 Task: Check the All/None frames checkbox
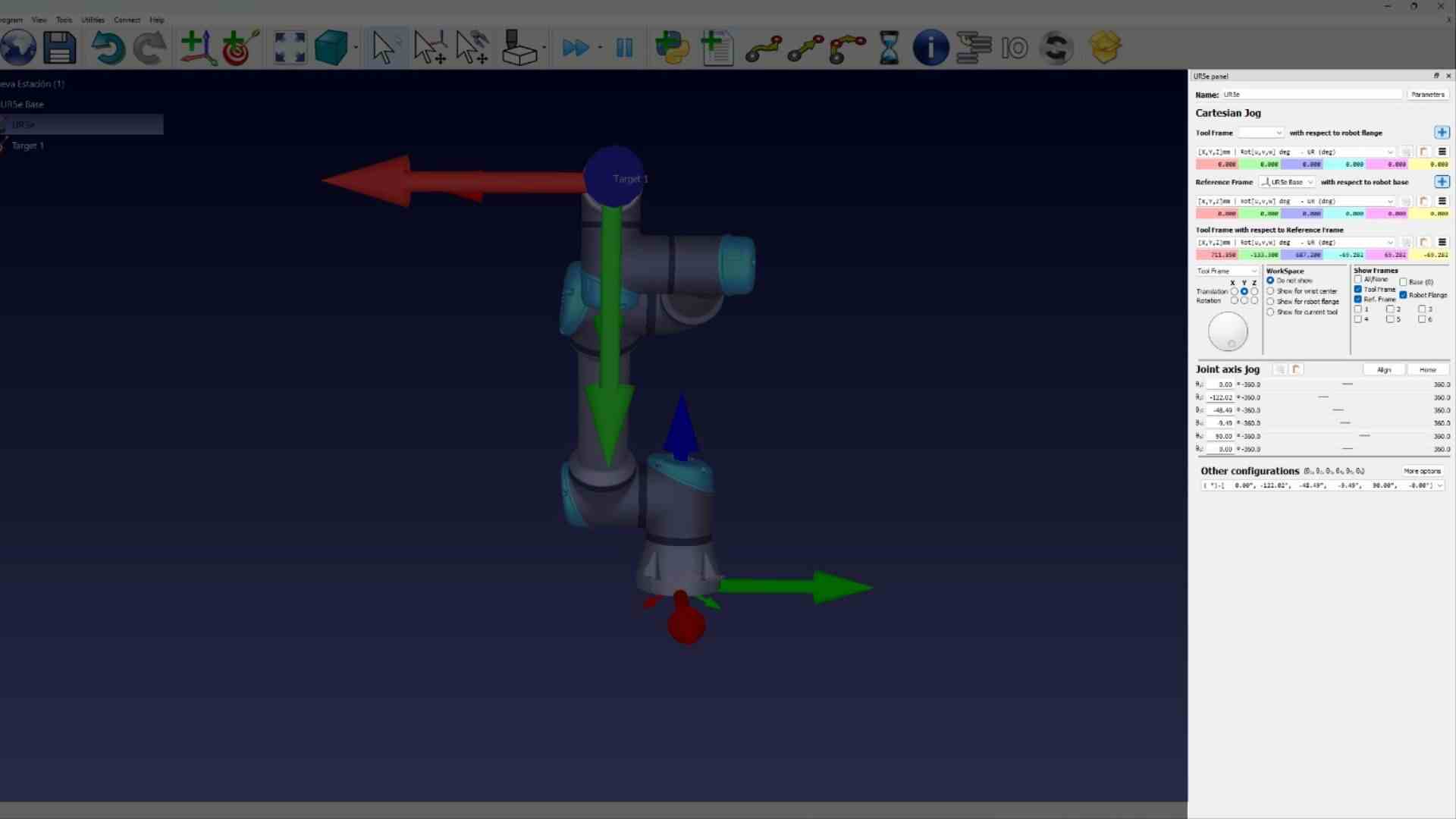1358,279
